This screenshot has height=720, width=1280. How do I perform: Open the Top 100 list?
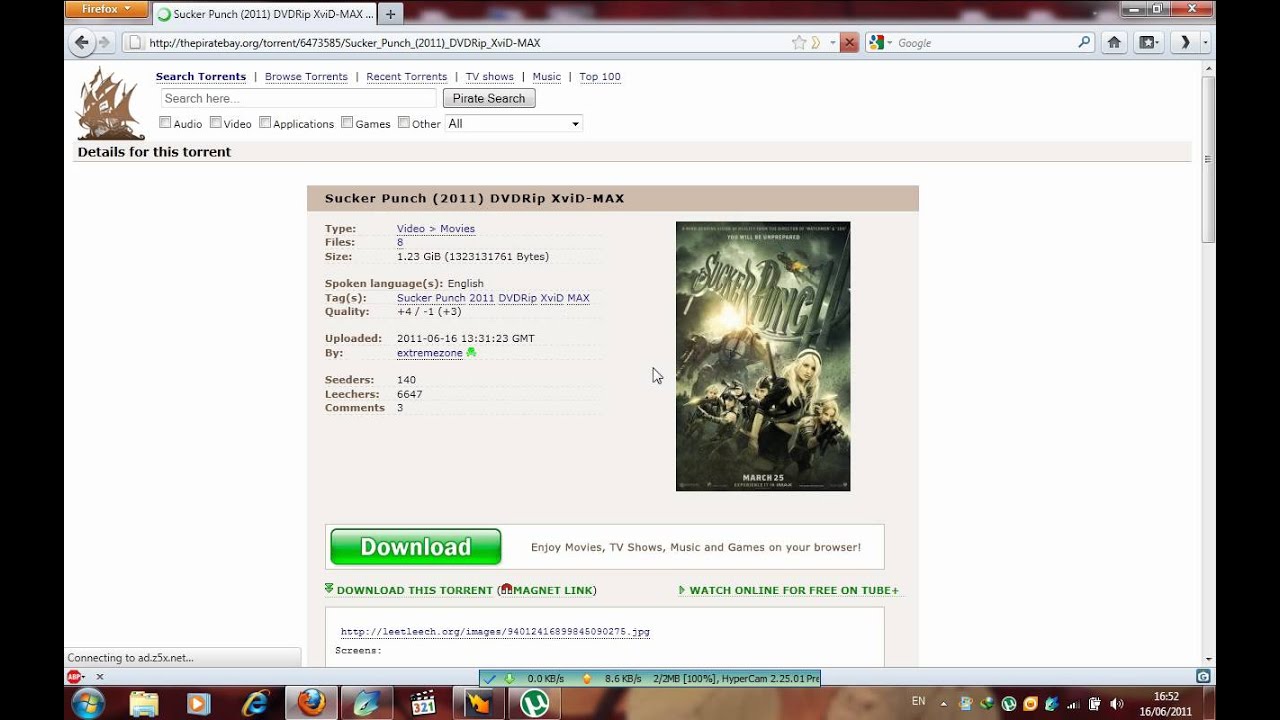[x=600, y=77]
